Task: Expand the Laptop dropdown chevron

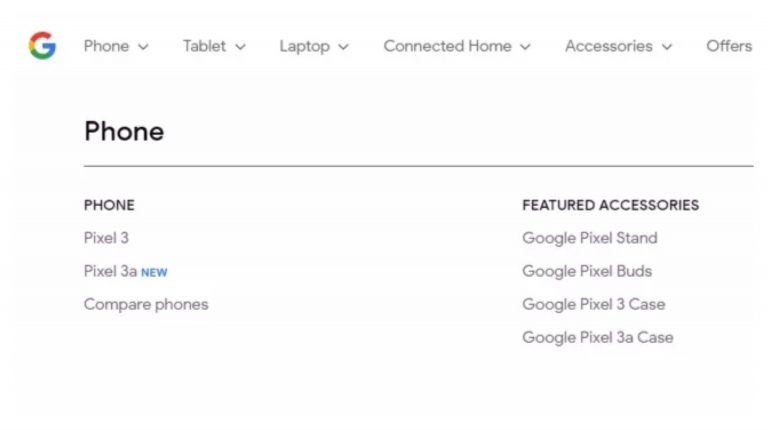Action: [343, 47]
